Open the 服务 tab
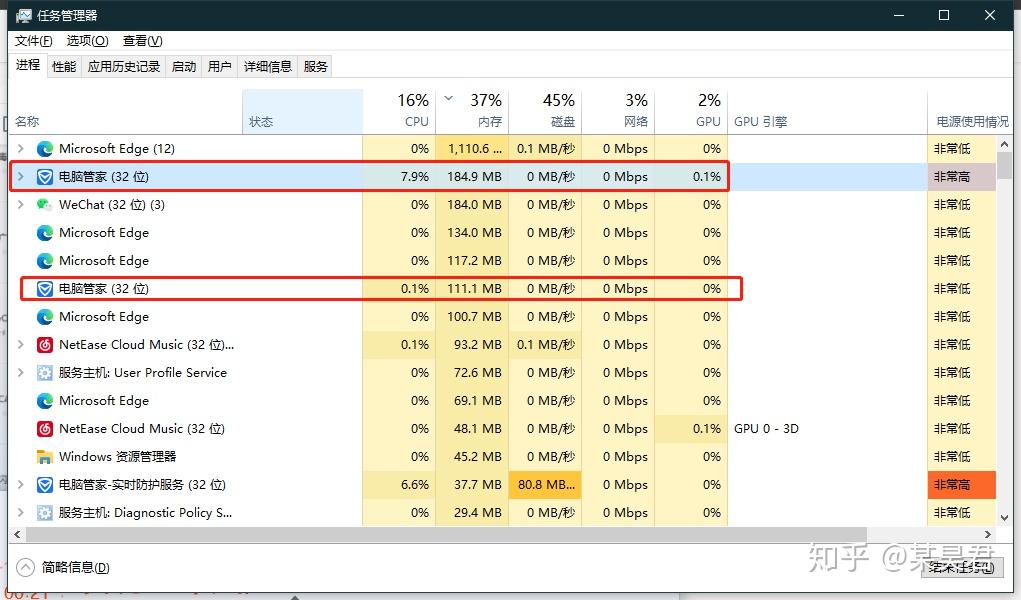 316,66
